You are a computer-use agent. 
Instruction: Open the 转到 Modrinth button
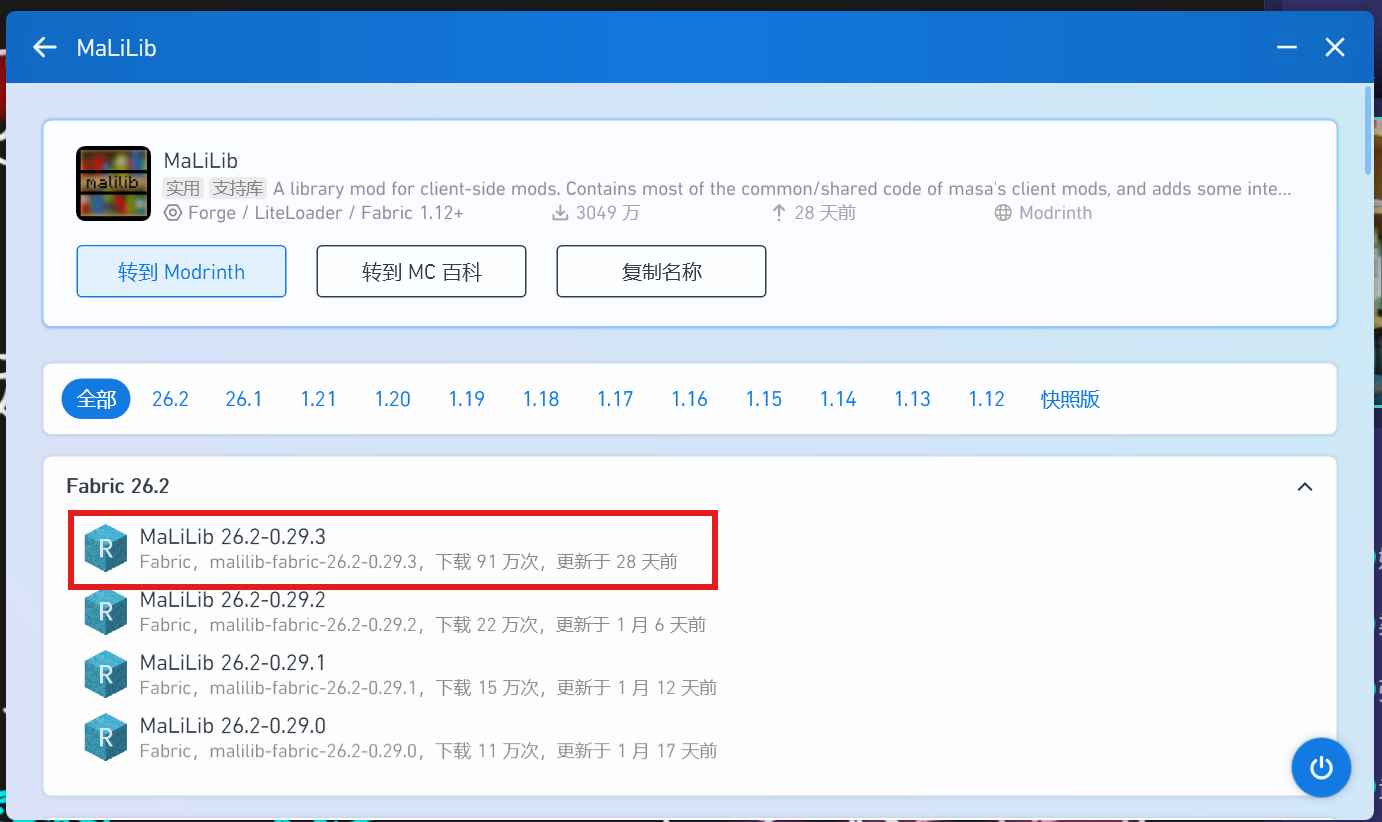(181, 271)
